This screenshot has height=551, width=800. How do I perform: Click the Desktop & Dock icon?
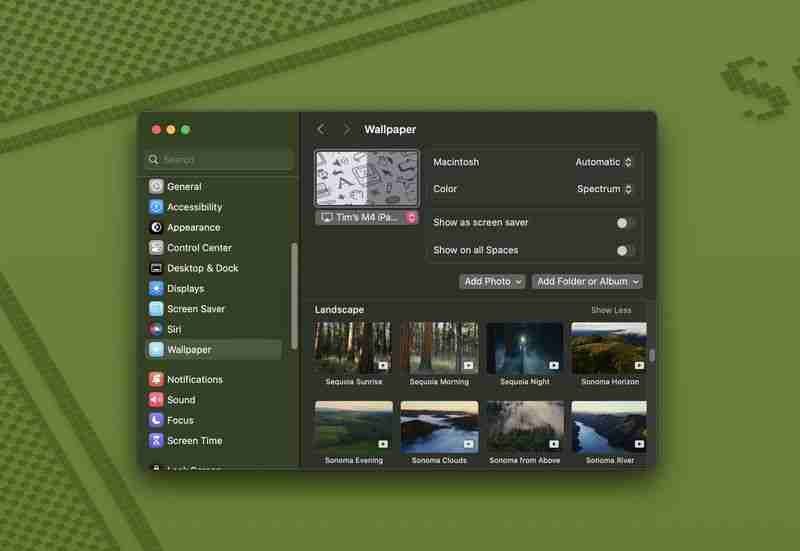(x=156, y=268)
